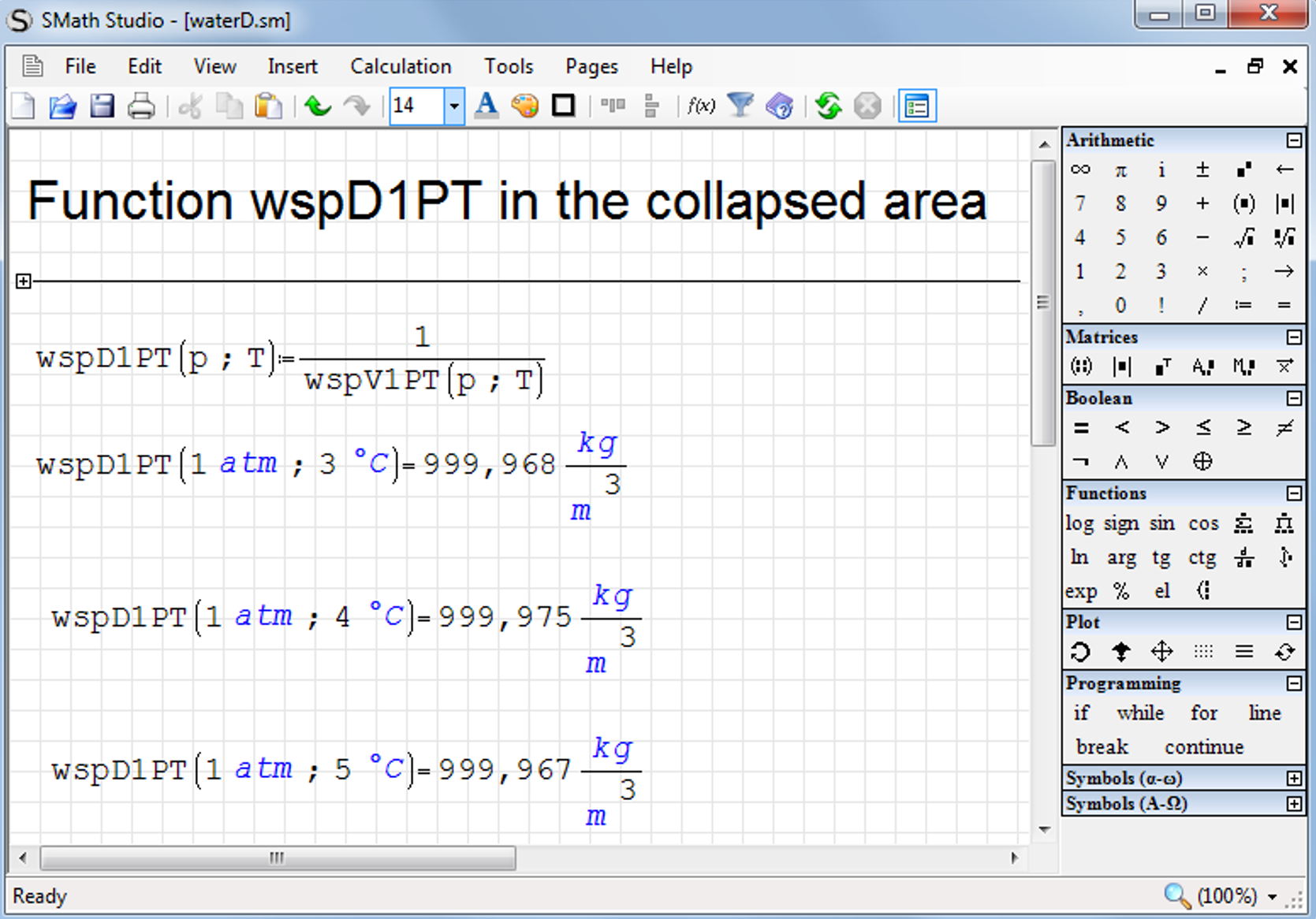Insert the infinity symbol
The height and width of the screenshot is (919, 1316).
coord(1080,169)
